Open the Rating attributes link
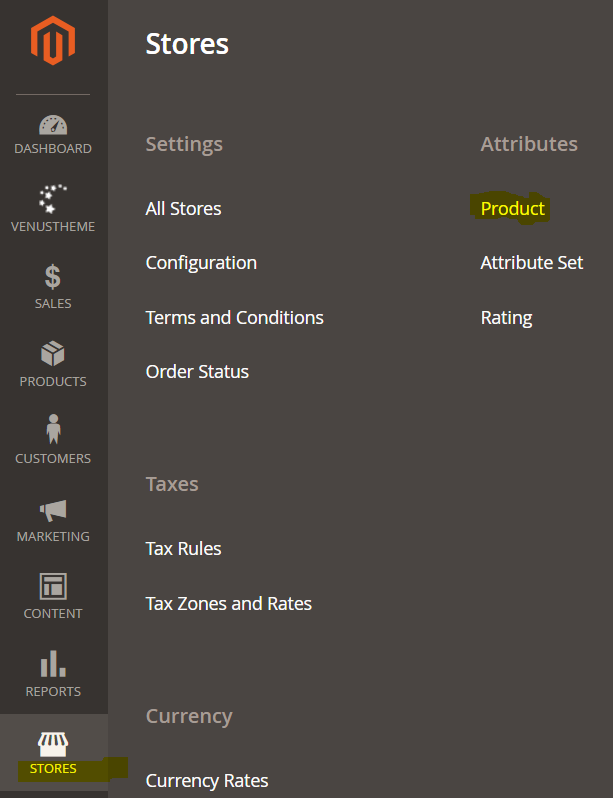The image size is (613, 798). [507, 318]
